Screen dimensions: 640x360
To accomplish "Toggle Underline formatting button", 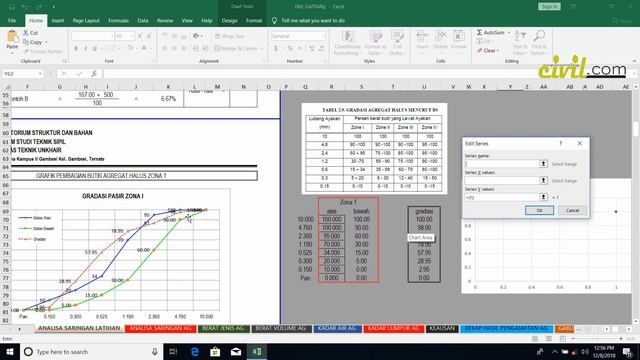I will click(95, 48).
